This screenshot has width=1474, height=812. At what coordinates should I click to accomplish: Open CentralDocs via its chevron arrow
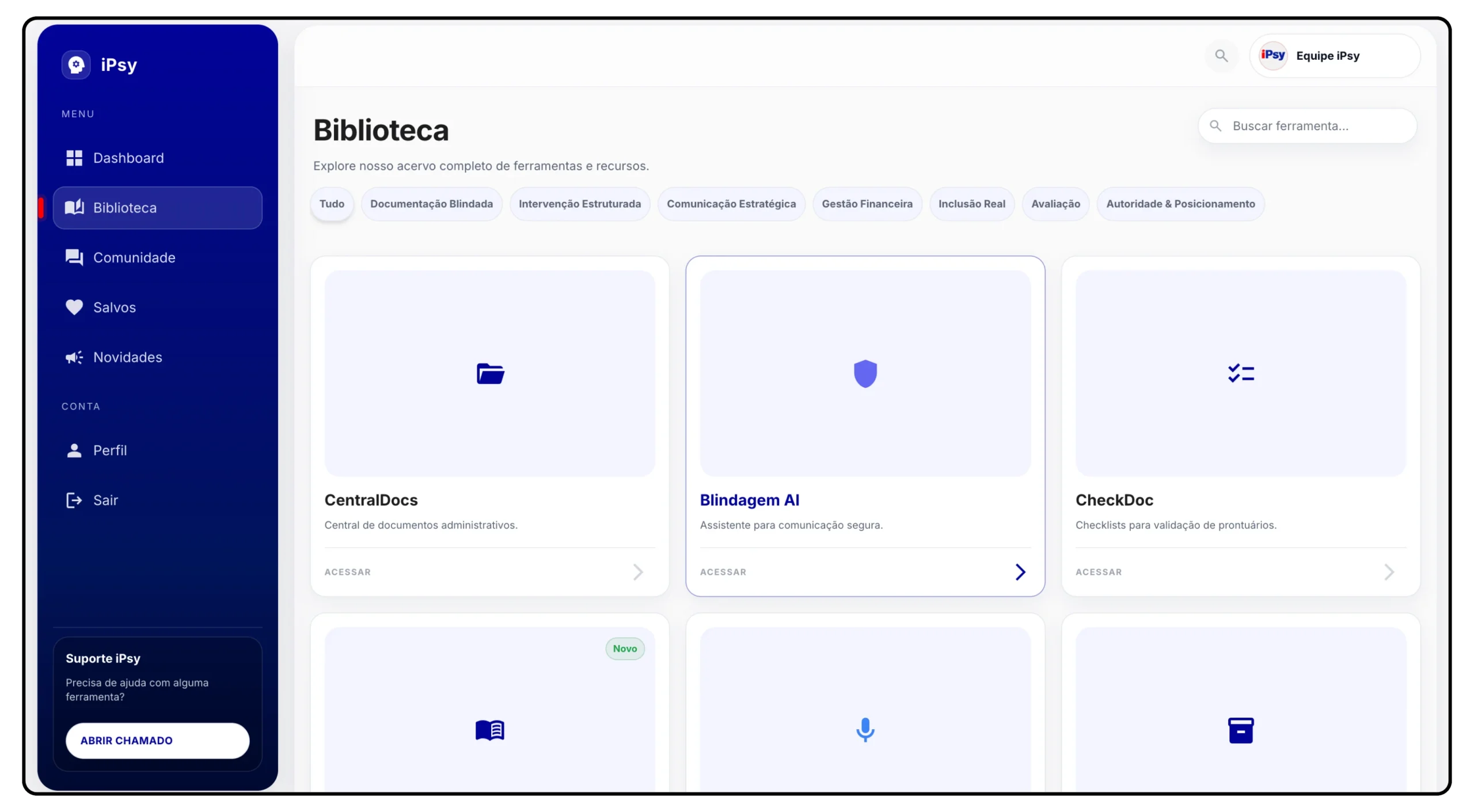point(638,572)
